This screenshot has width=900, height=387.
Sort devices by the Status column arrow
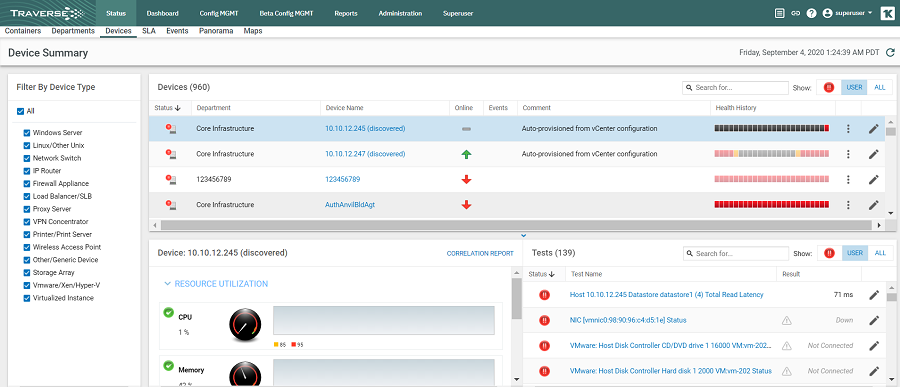[178, 107]
